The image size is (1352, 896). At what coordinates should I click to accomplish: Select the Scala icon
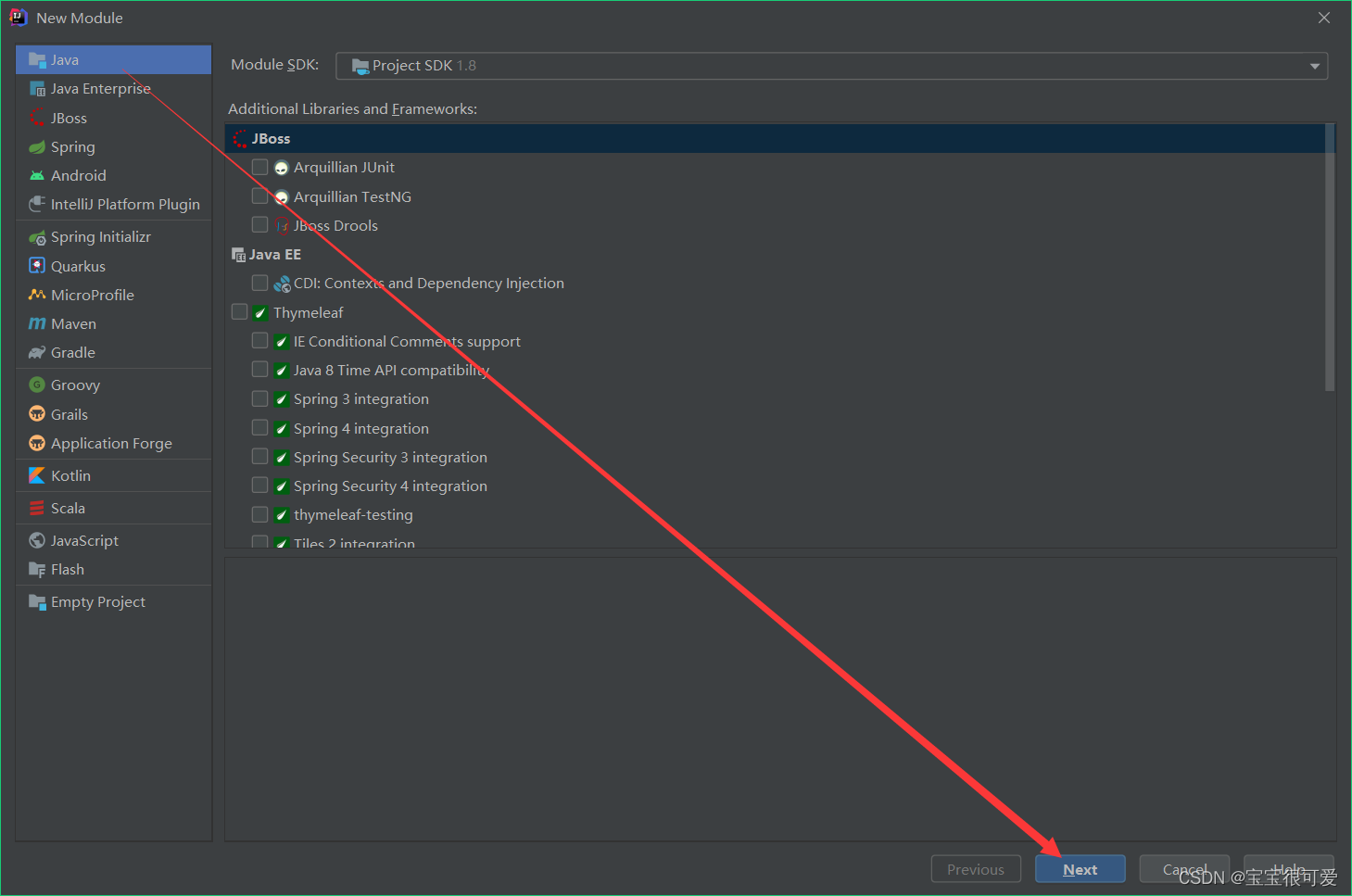(37, 508)
